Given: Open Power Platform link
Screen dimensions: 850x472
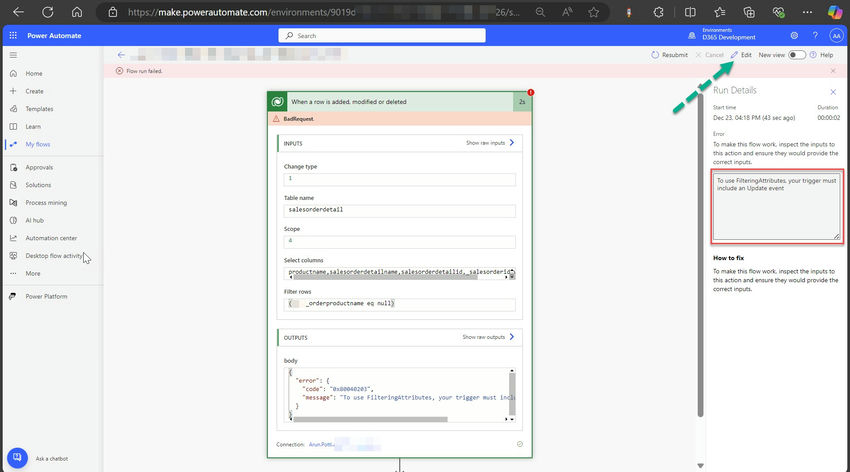Looking at the screenshot, I should tap(46, 296).
